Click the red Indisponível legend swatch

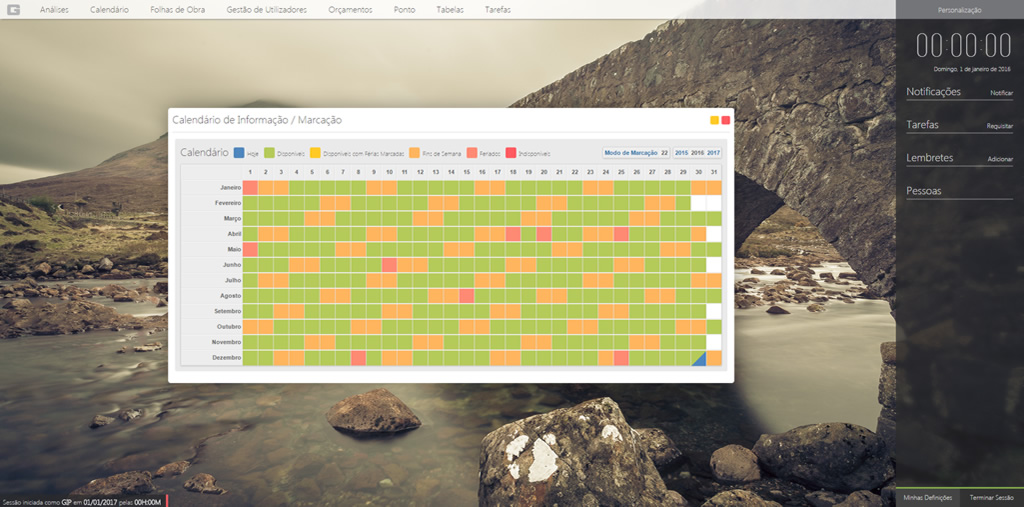tap(510, 153)
